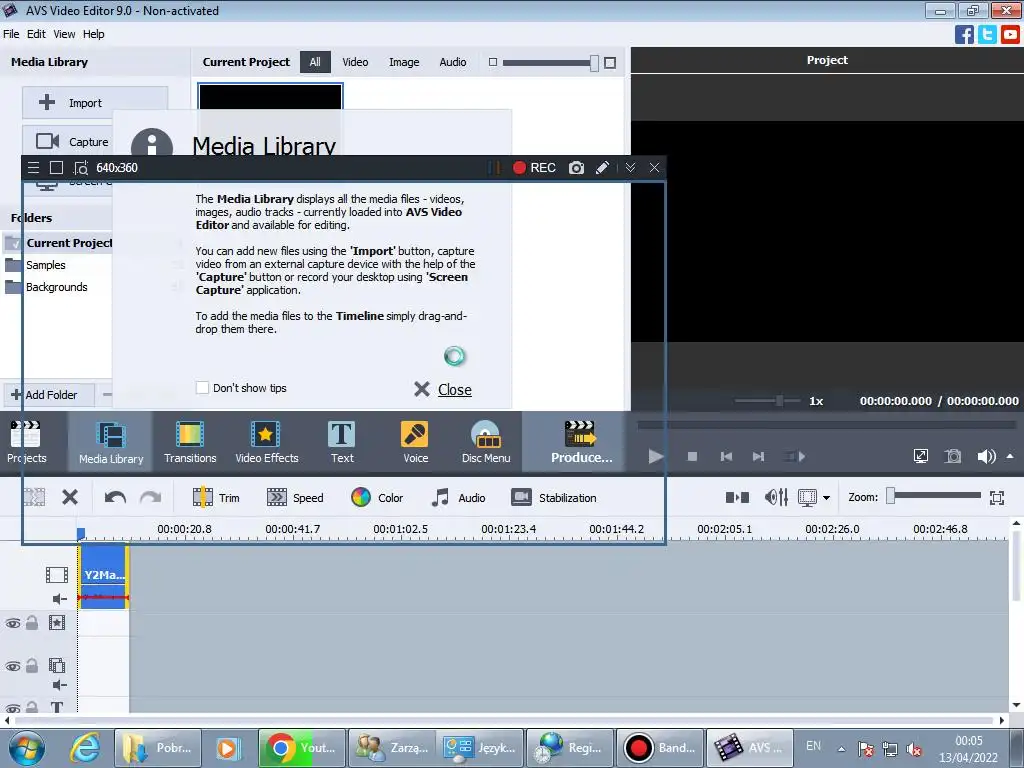Open the Voice recording section

click(x=415, y=441)
